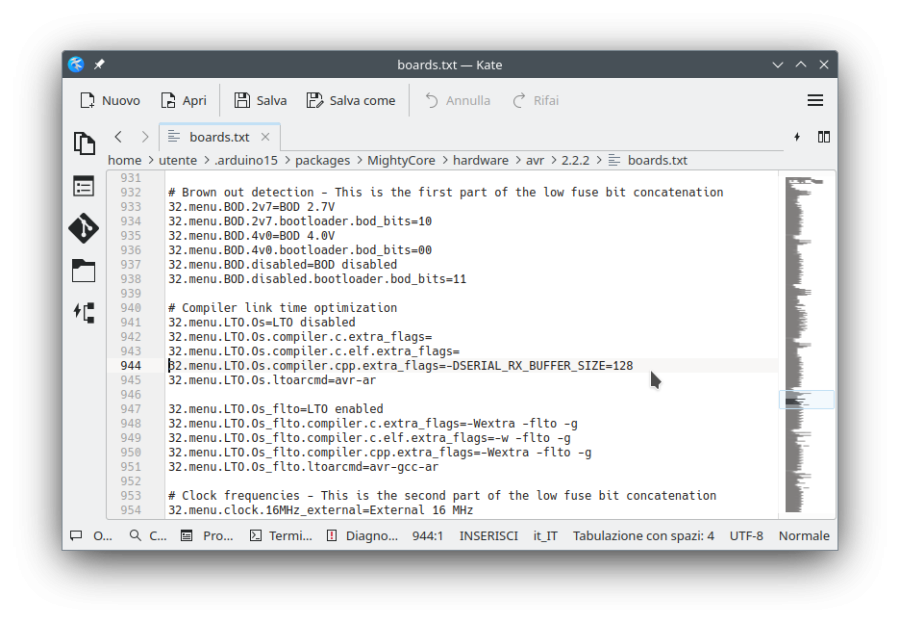Click line '32.menu.BOD.disabled=BOD disabled'
Image resolution: width=900 pixels, height=623 pixels.
[282, 265]
